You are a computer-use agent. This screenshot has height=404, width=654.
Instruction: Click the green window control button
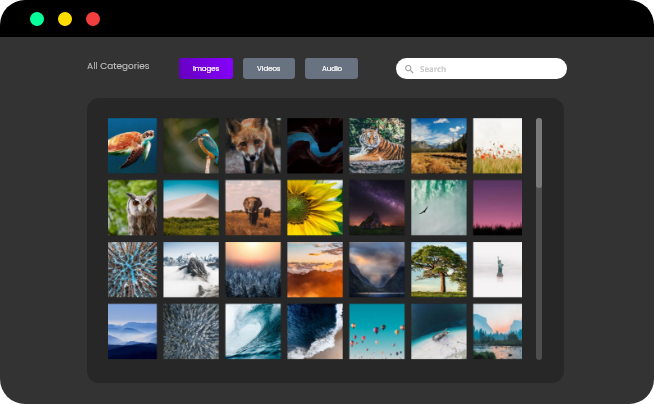(37, 19)
